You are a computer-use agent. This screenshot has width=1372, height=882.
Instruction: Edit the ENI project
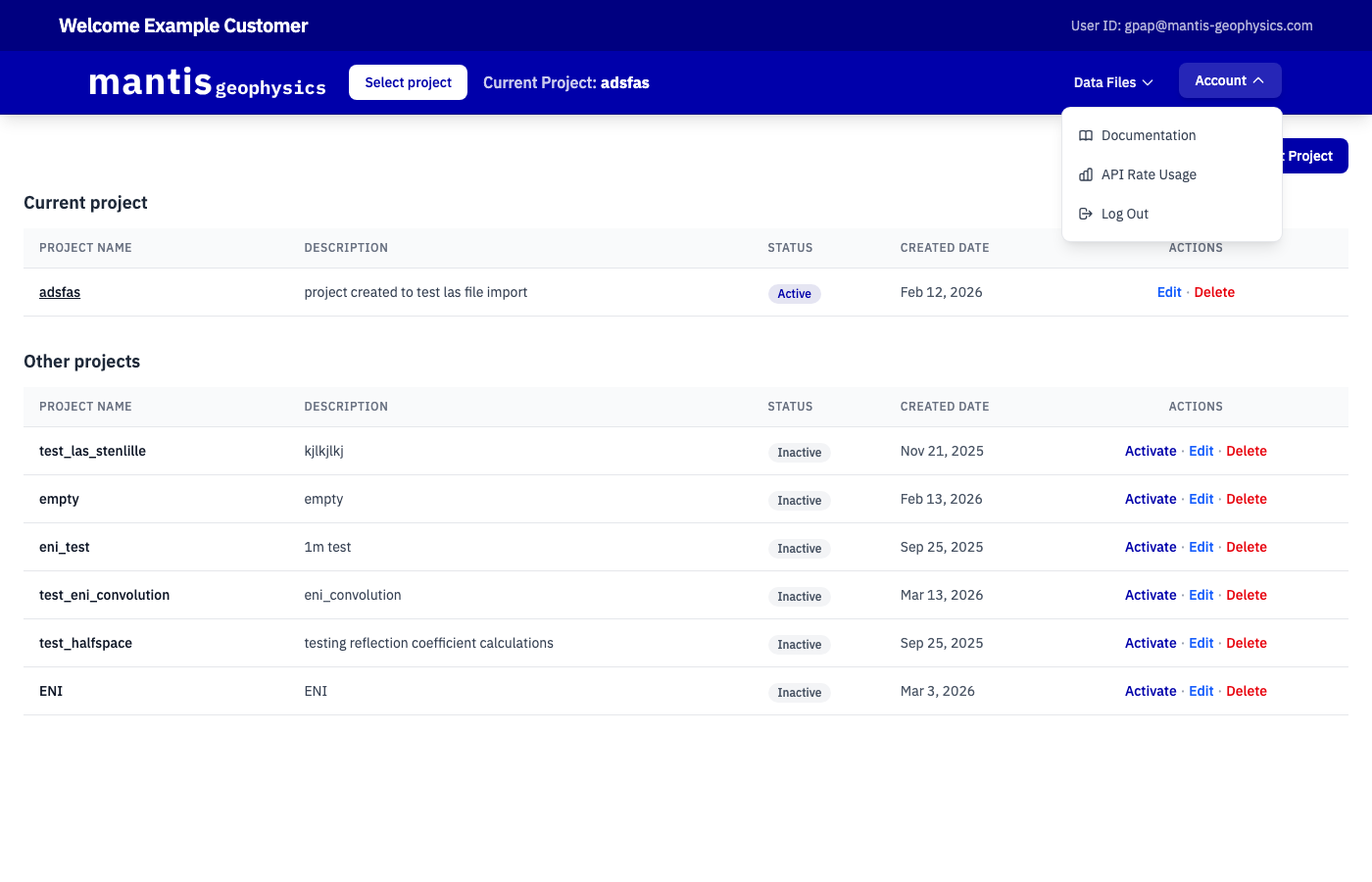point(1201,691)
